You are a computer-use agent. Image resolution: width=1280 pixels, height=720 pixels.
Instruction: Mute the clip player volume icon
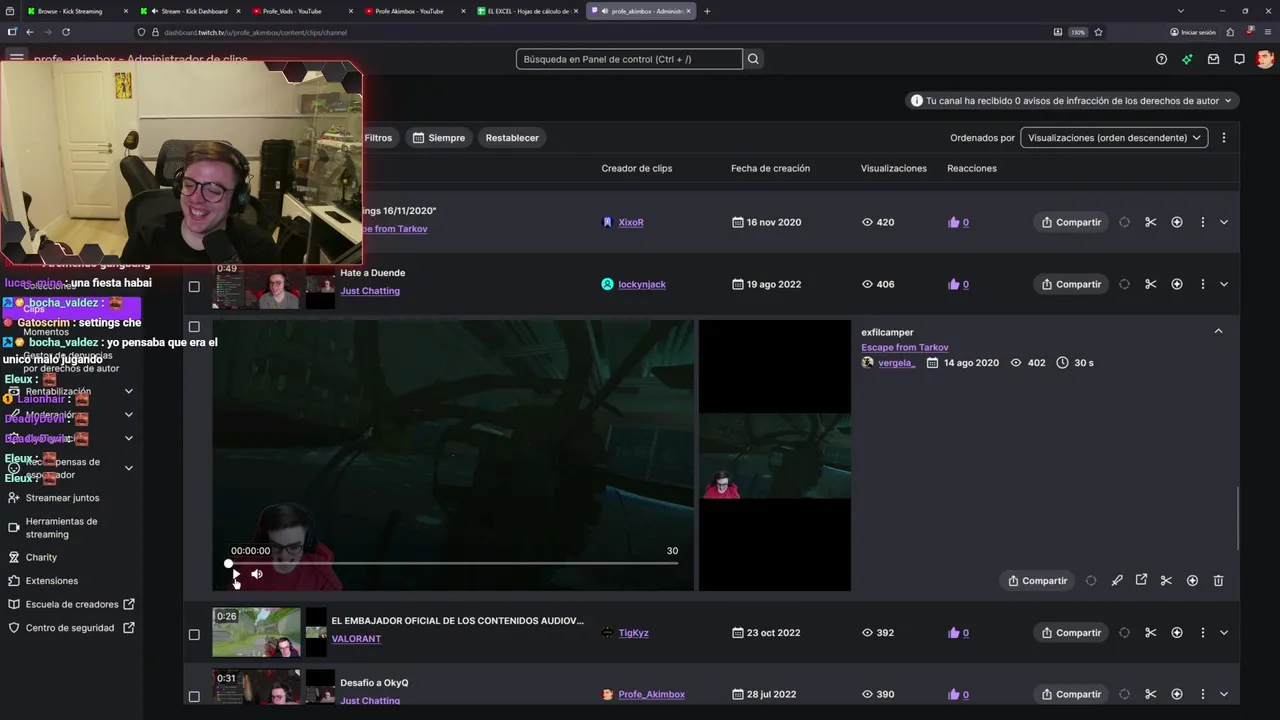[x=257, y=574]
